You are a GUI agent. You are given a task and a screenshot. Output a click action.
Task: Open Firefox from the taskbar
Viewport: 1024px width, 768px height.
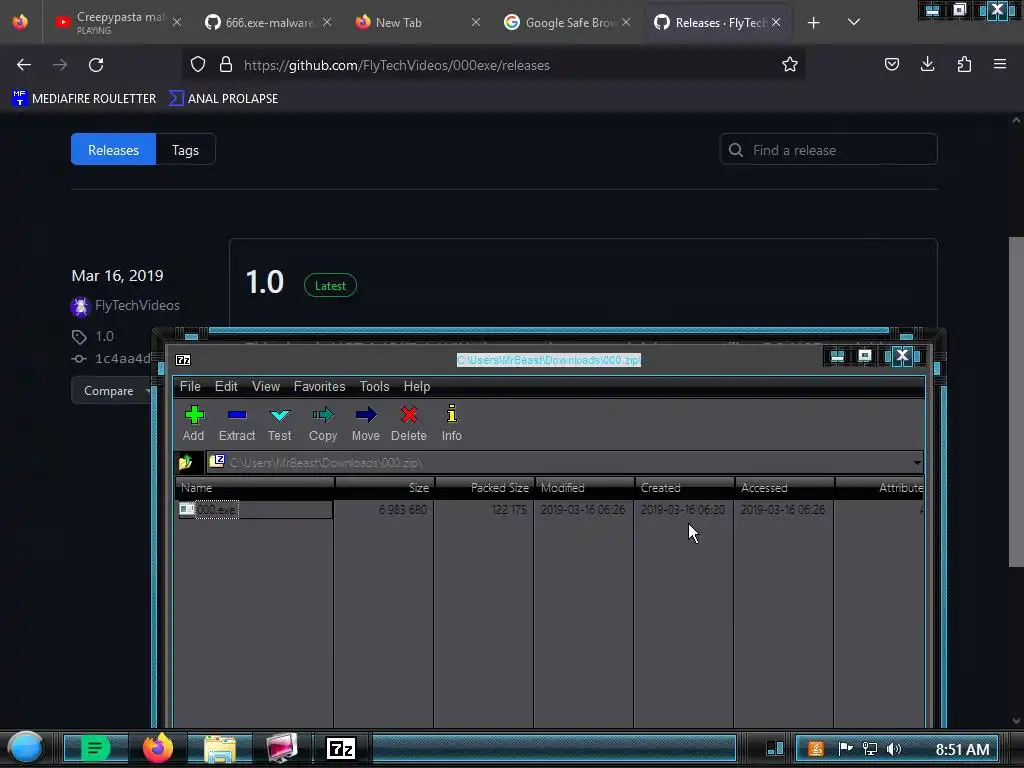click(x=157, y=748)
